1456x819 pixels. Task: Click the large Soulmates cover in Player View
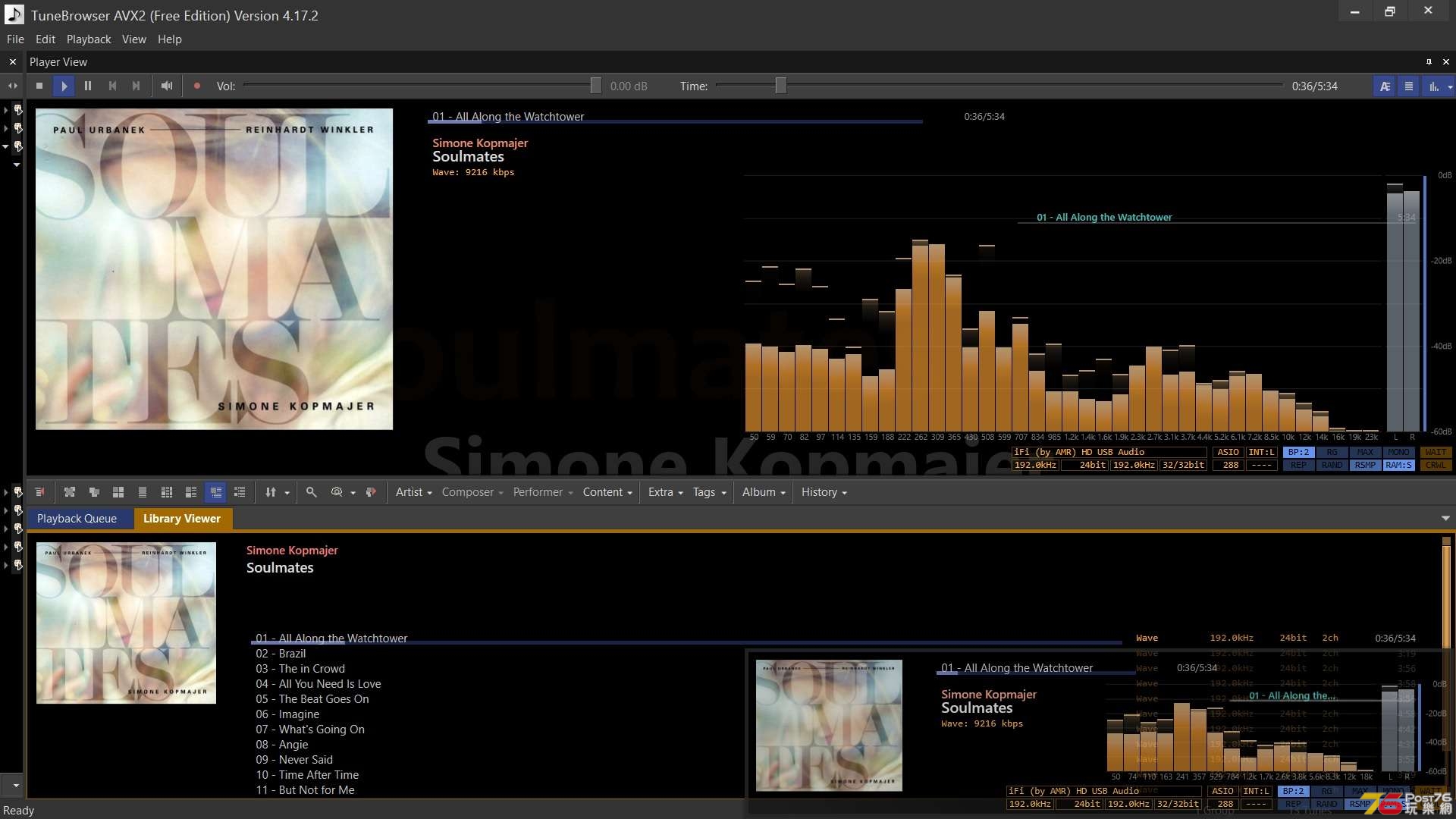tap(214, 269)
